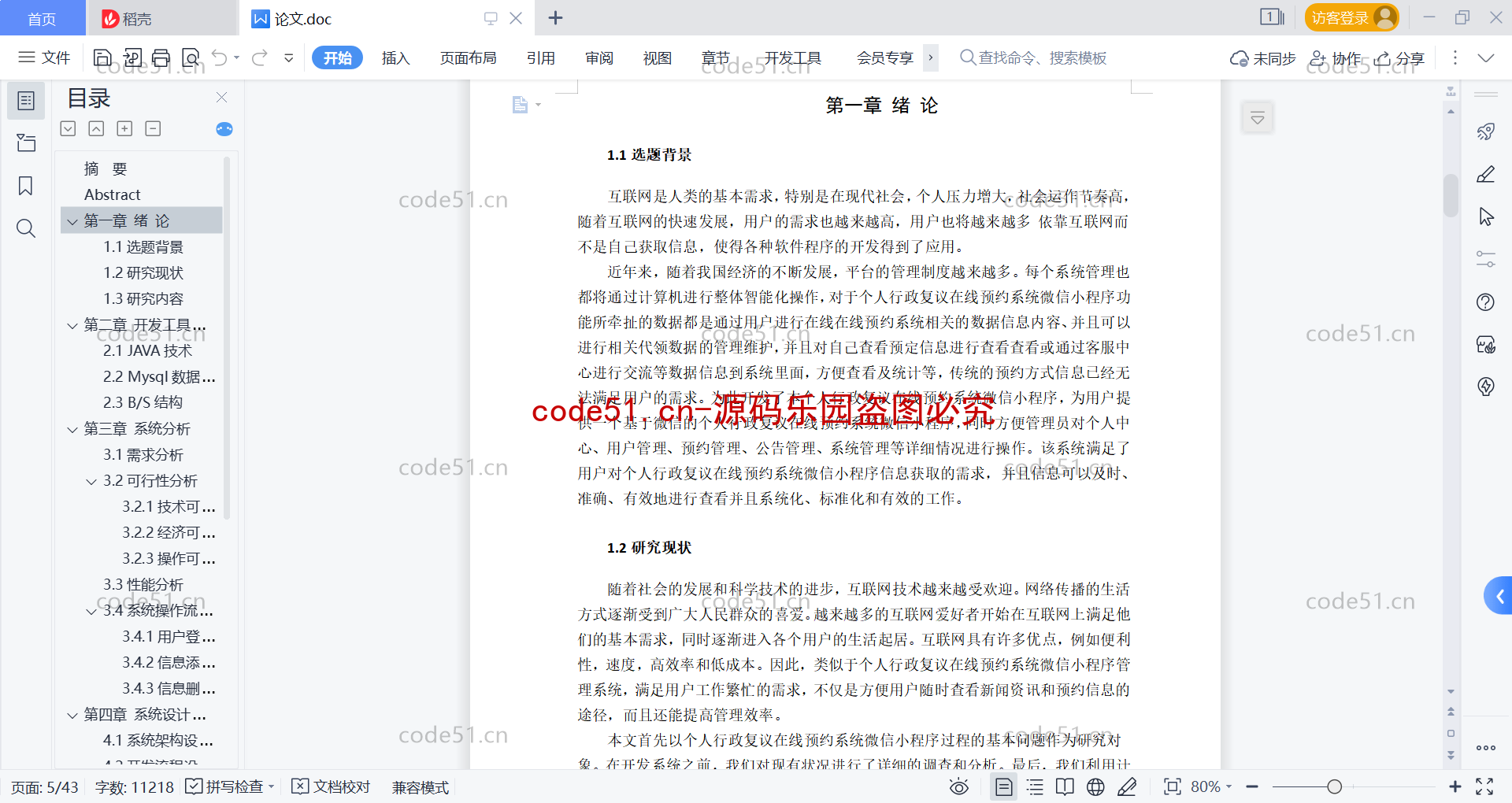The height and width of the screenshot is (803, 1512).
Task: Select 2.1 JAVA 技术 in the outline
Action: tap(147, 351)
